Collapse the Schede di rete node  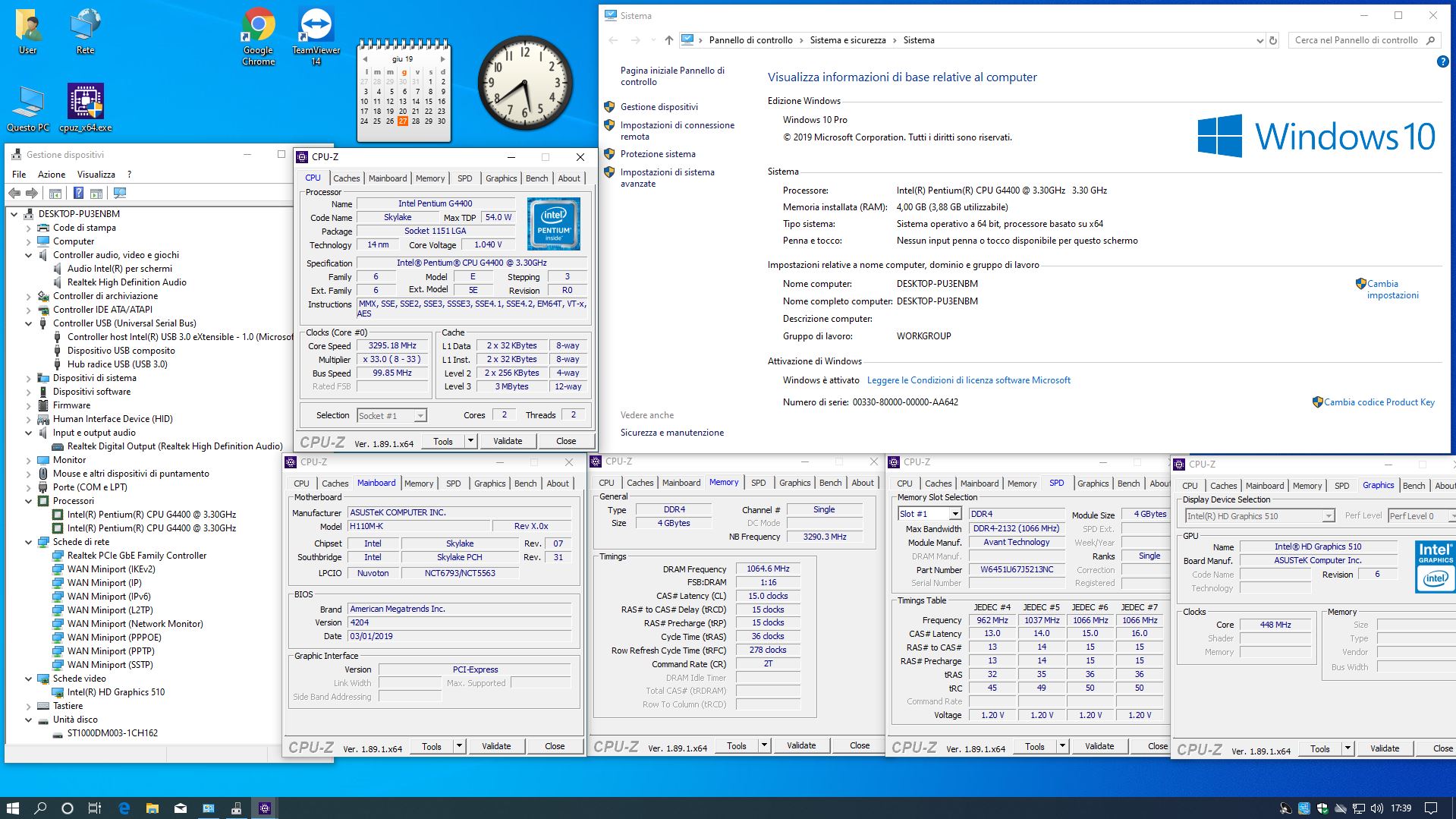[29, 542]
